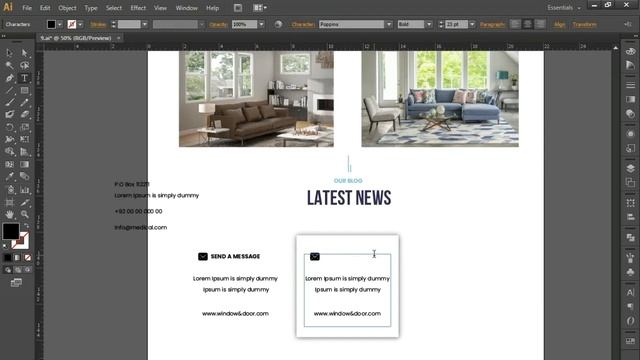Open the Stroke panel icon in dock
This screenshot has width=640, height=360.
click(630, 85)
